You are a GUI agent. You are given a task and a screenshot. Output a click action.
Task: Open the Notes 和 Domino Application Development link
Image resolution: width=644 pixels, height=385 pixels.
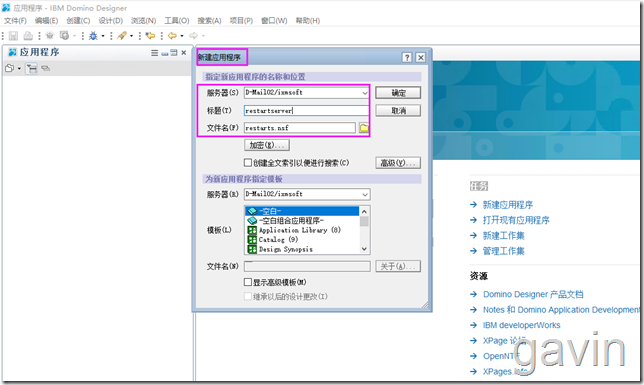point(561,310)
